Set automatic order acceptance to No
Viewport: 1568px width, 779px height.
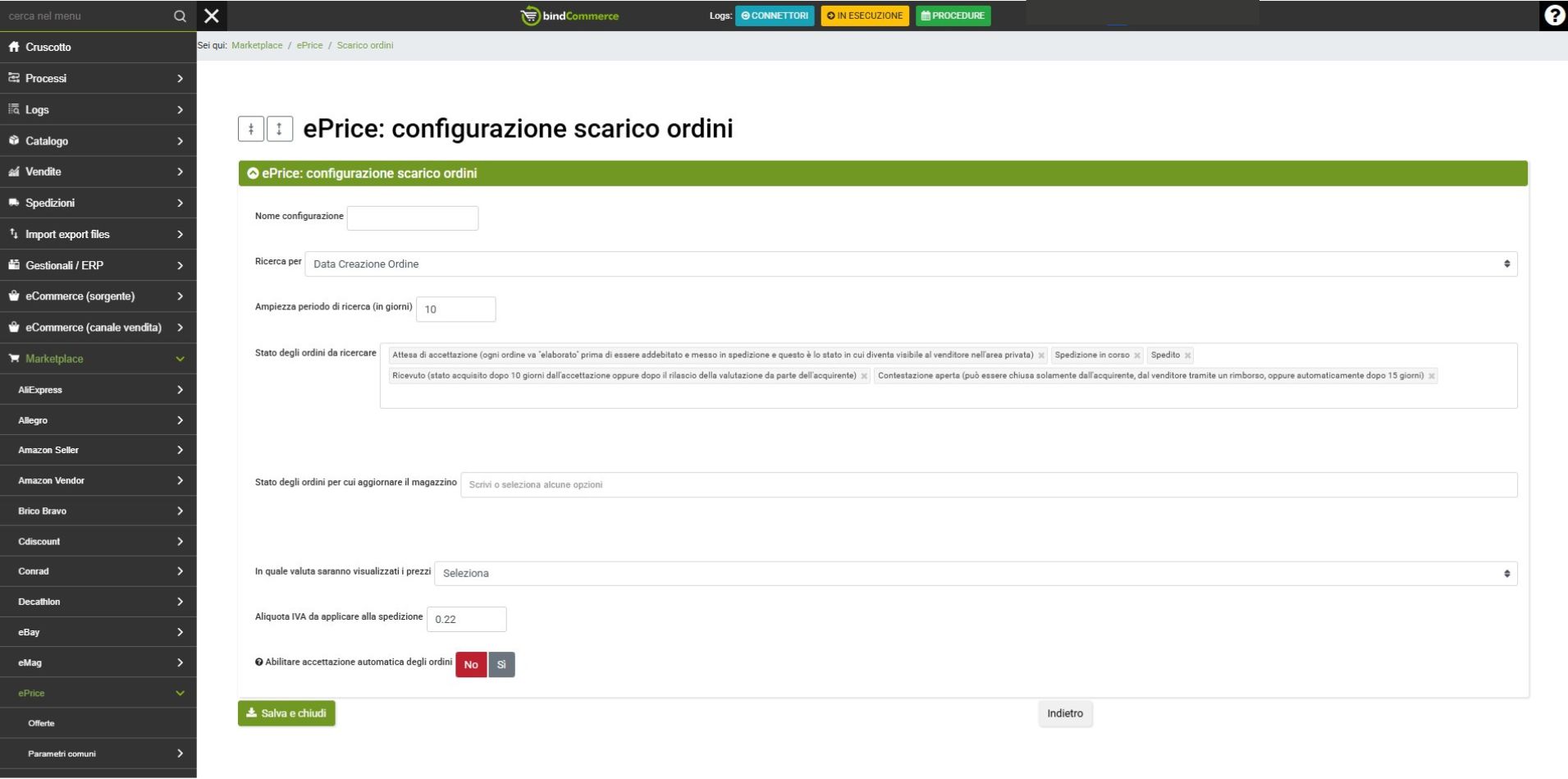pyautogui.click(x=471, y=665)
